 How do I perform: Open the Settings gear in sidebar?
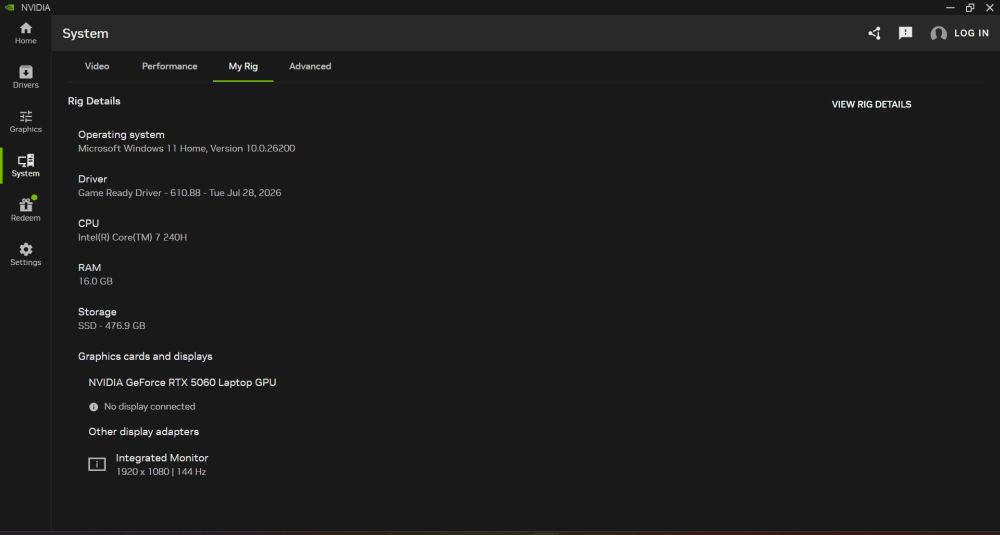pyautogui.click(x=26, y=254)
